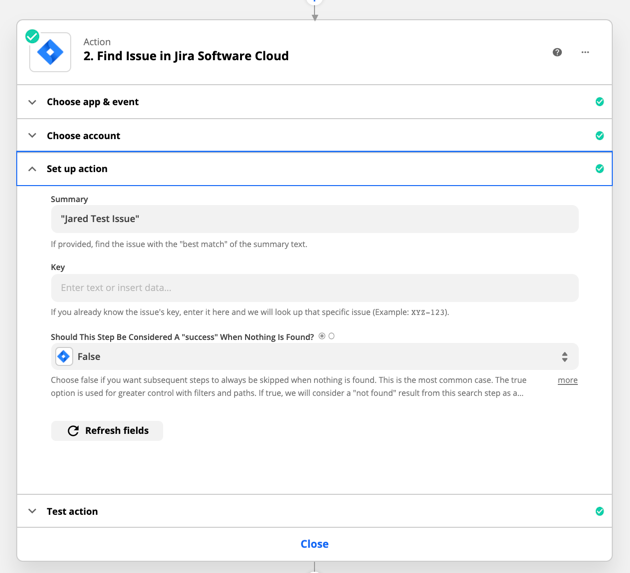
Task: Select the second radio option beside success question
Action: (x=331, y=336)
